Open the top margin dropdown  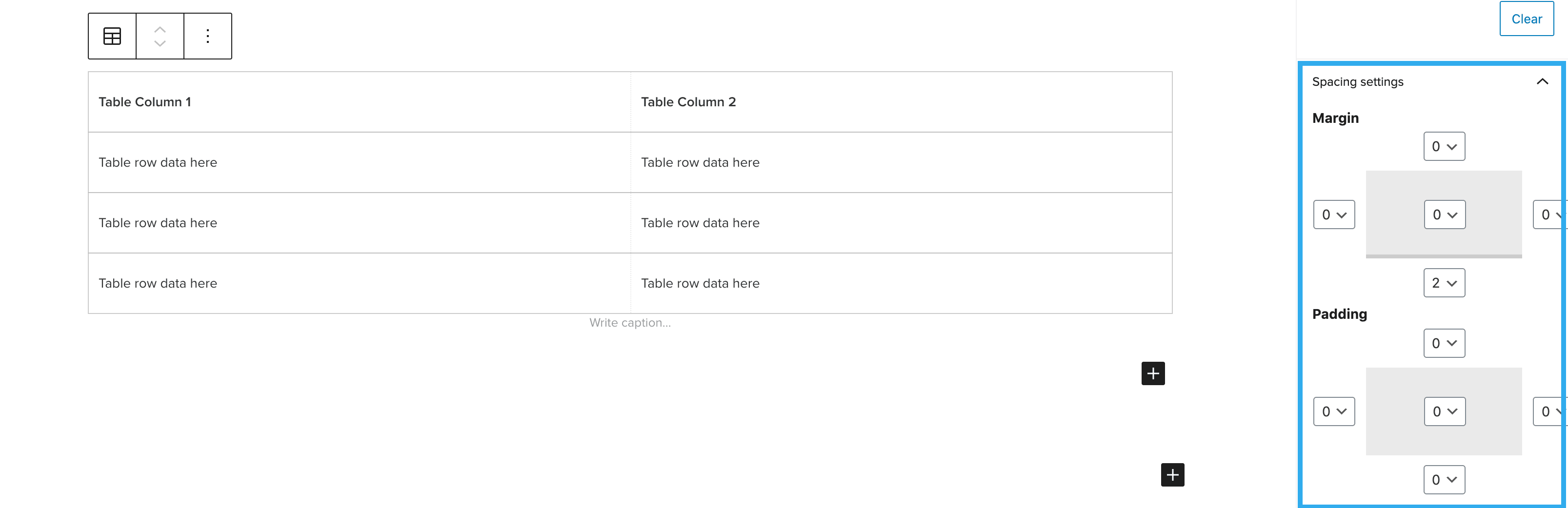point(1444,147)
